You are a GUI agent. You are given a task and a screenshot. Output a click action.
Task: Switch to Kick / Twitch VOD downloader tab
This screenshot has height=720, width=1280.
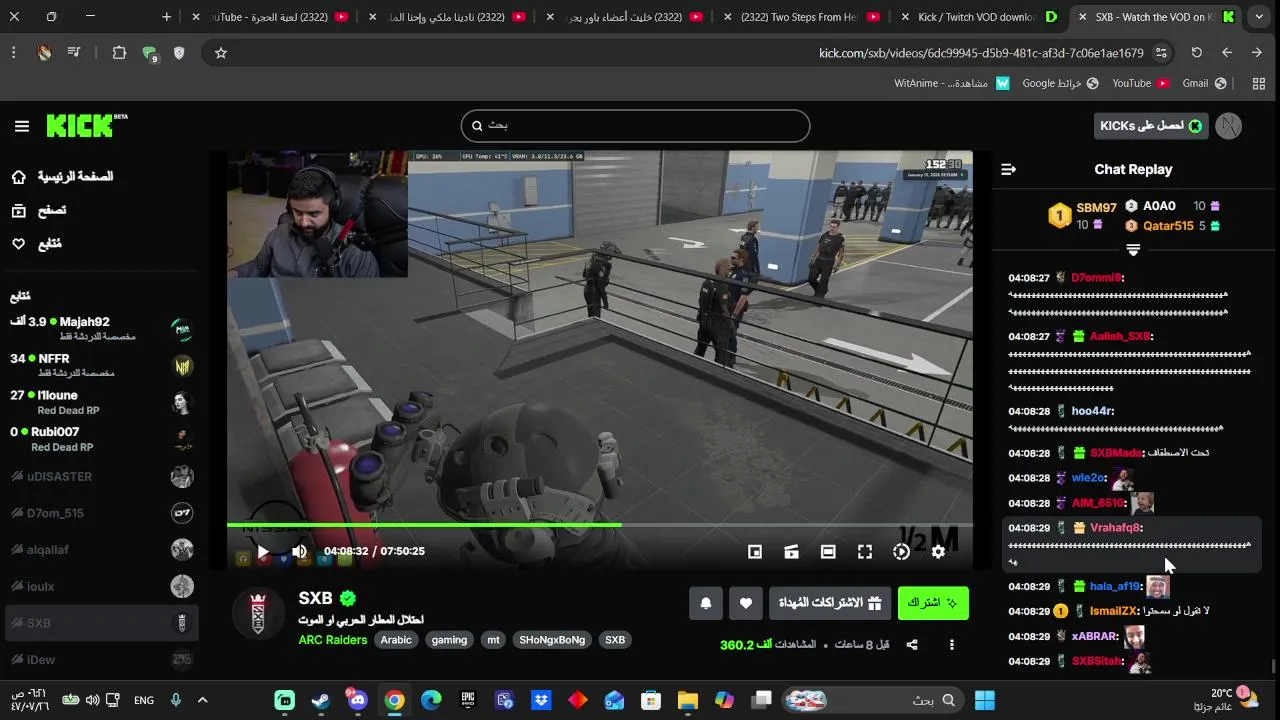[978, 17]
